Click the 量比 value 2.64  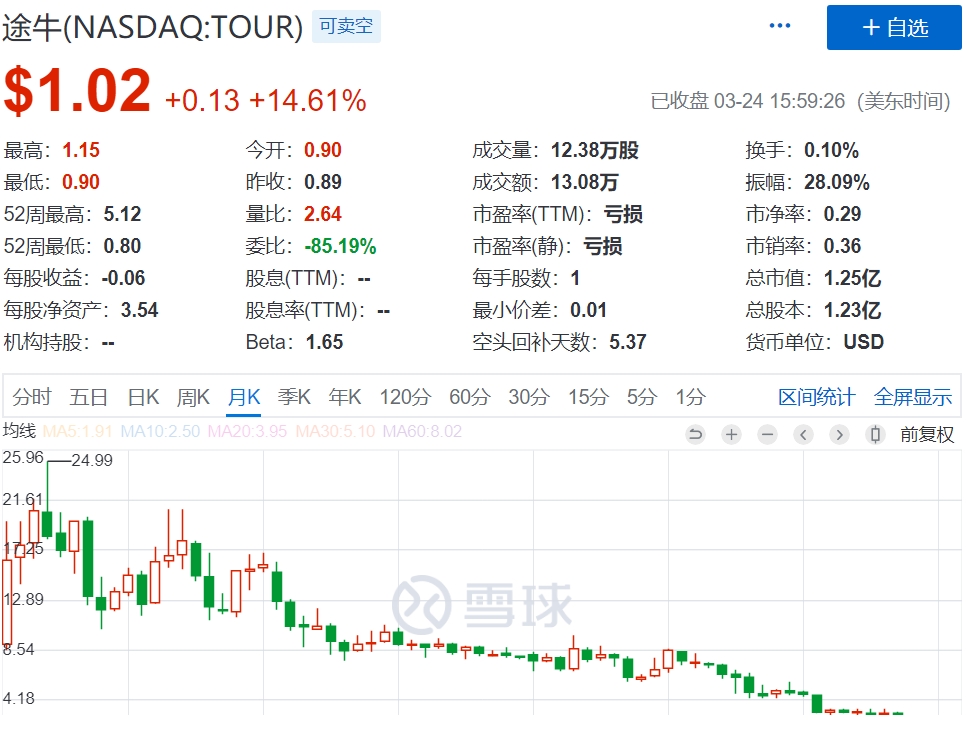322,214
